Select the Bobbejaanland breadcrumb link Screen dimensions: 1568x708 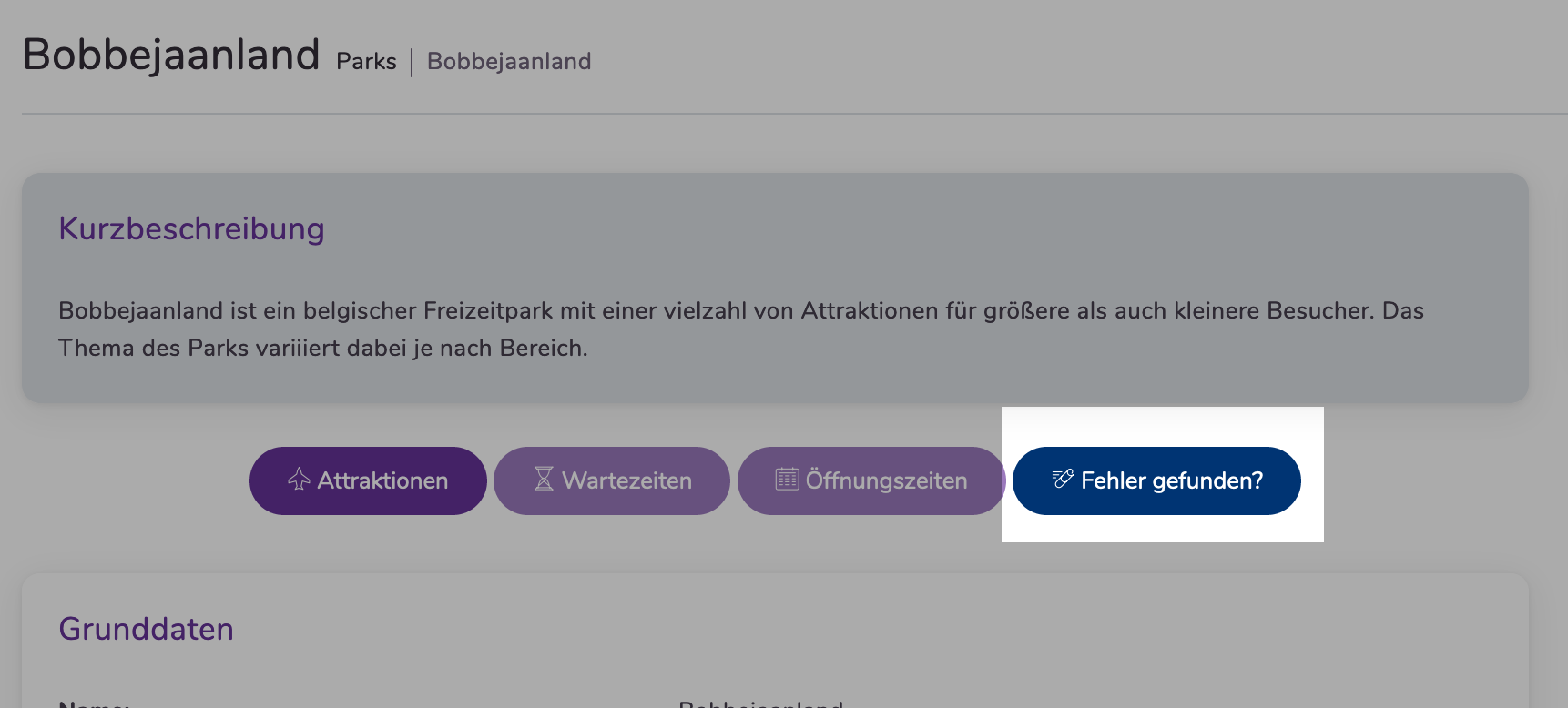[509, 62]
